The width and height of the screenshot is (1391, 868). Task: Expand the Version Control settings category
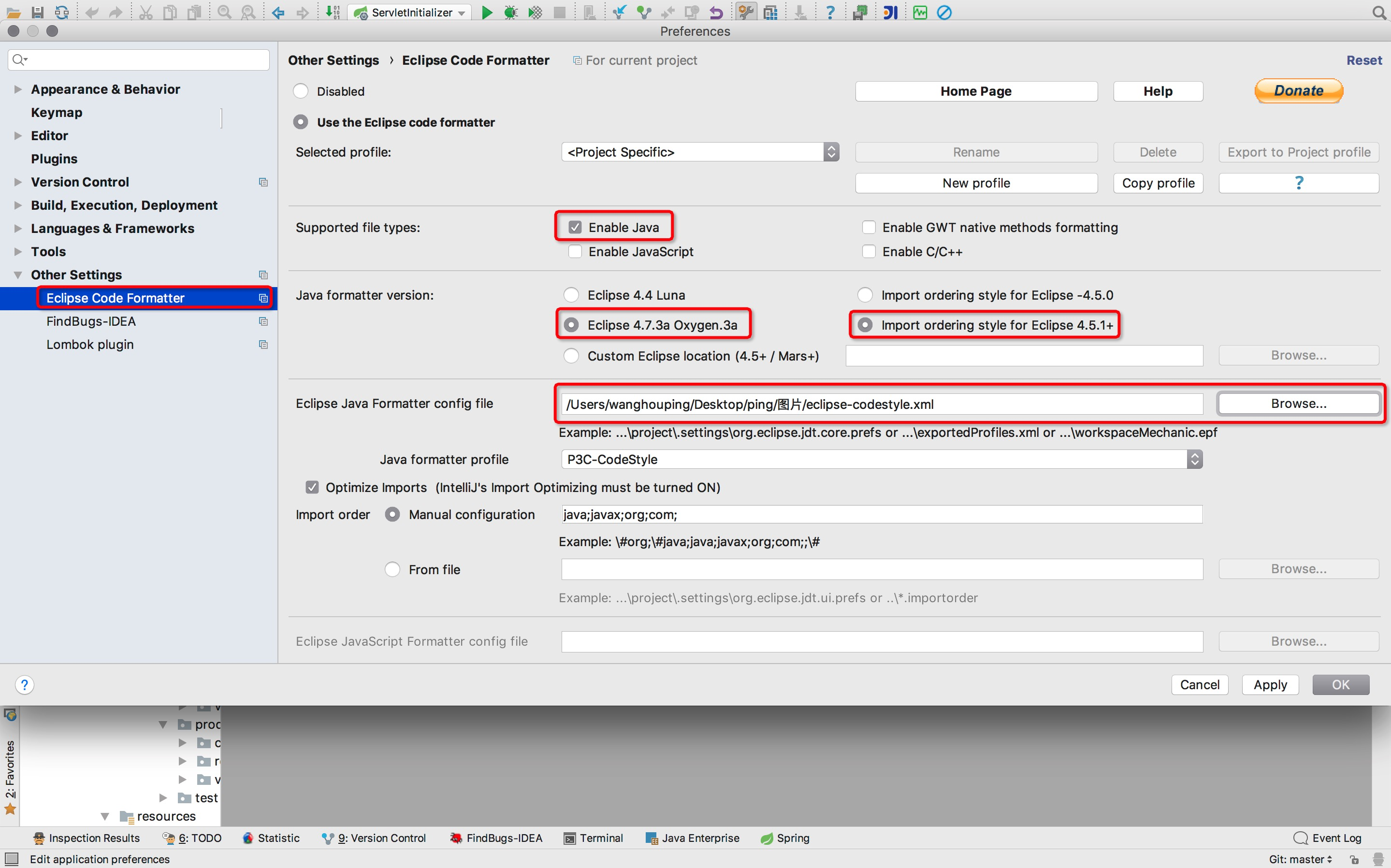click(18, 182)
